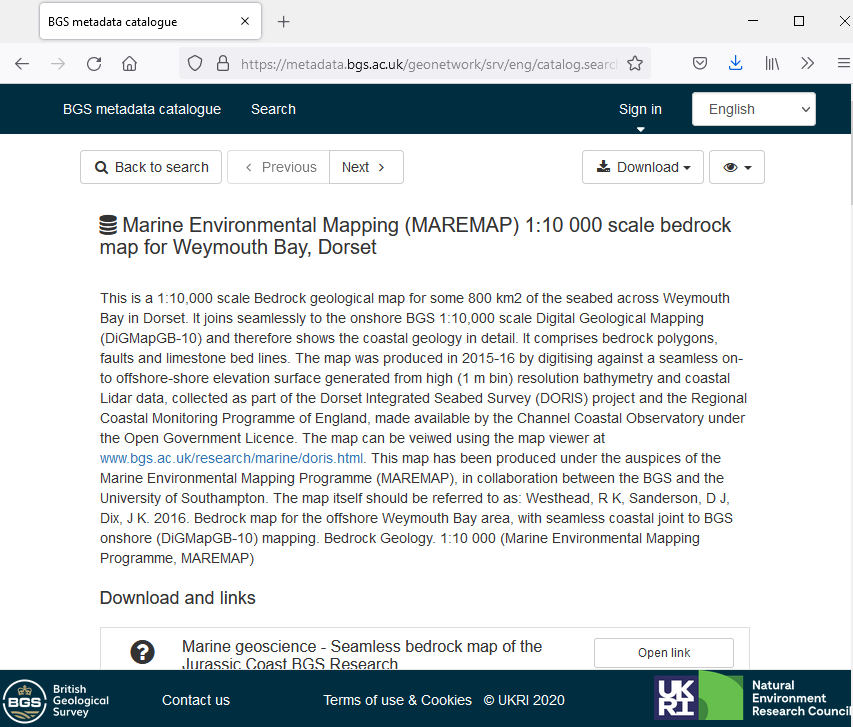
Task: Bookmark this page with the star icon
Action: click(635, 62)
